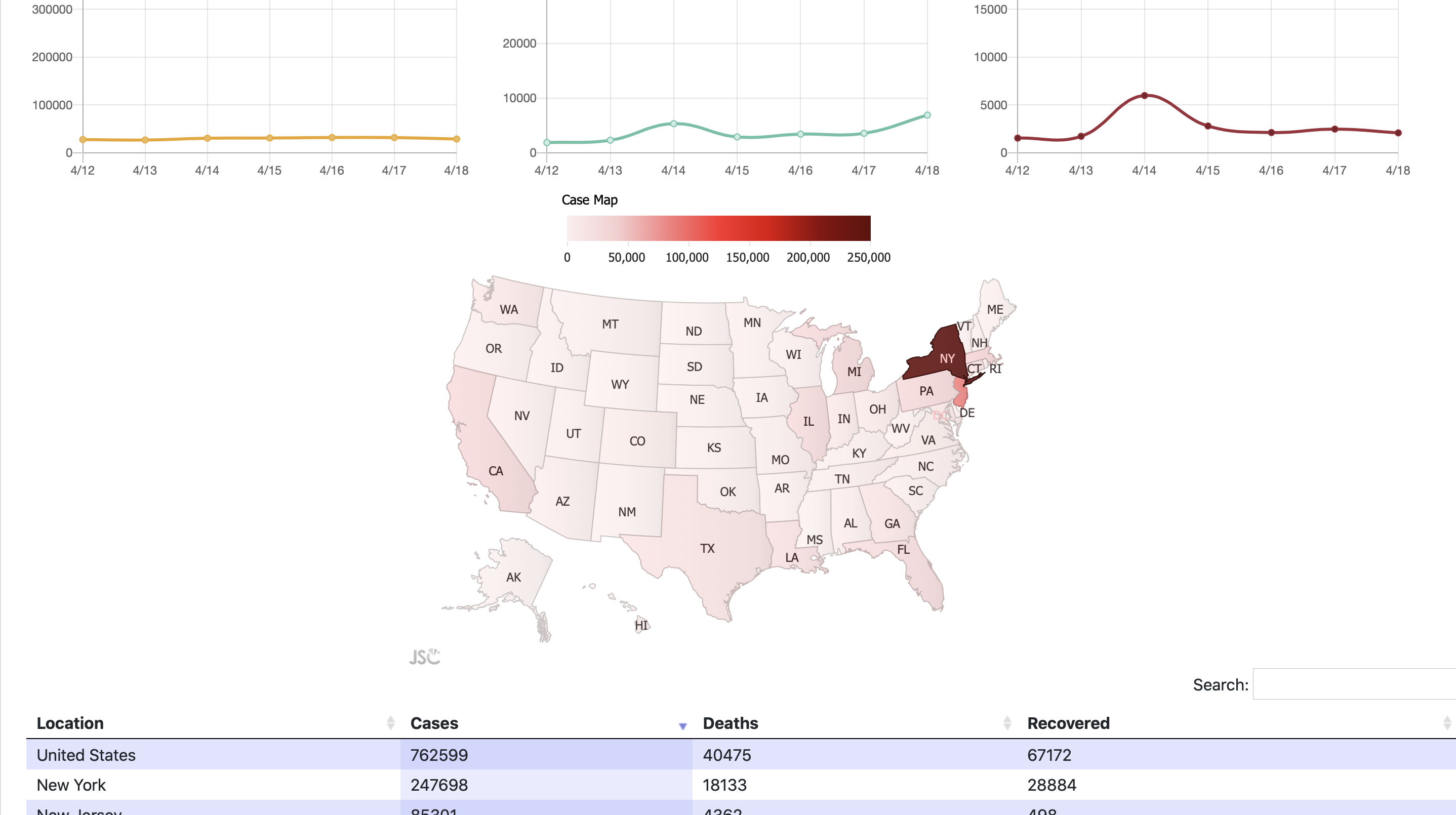
Task: Select Arizona on the case map
Action: pyautogui.click(x=562, y=501)
